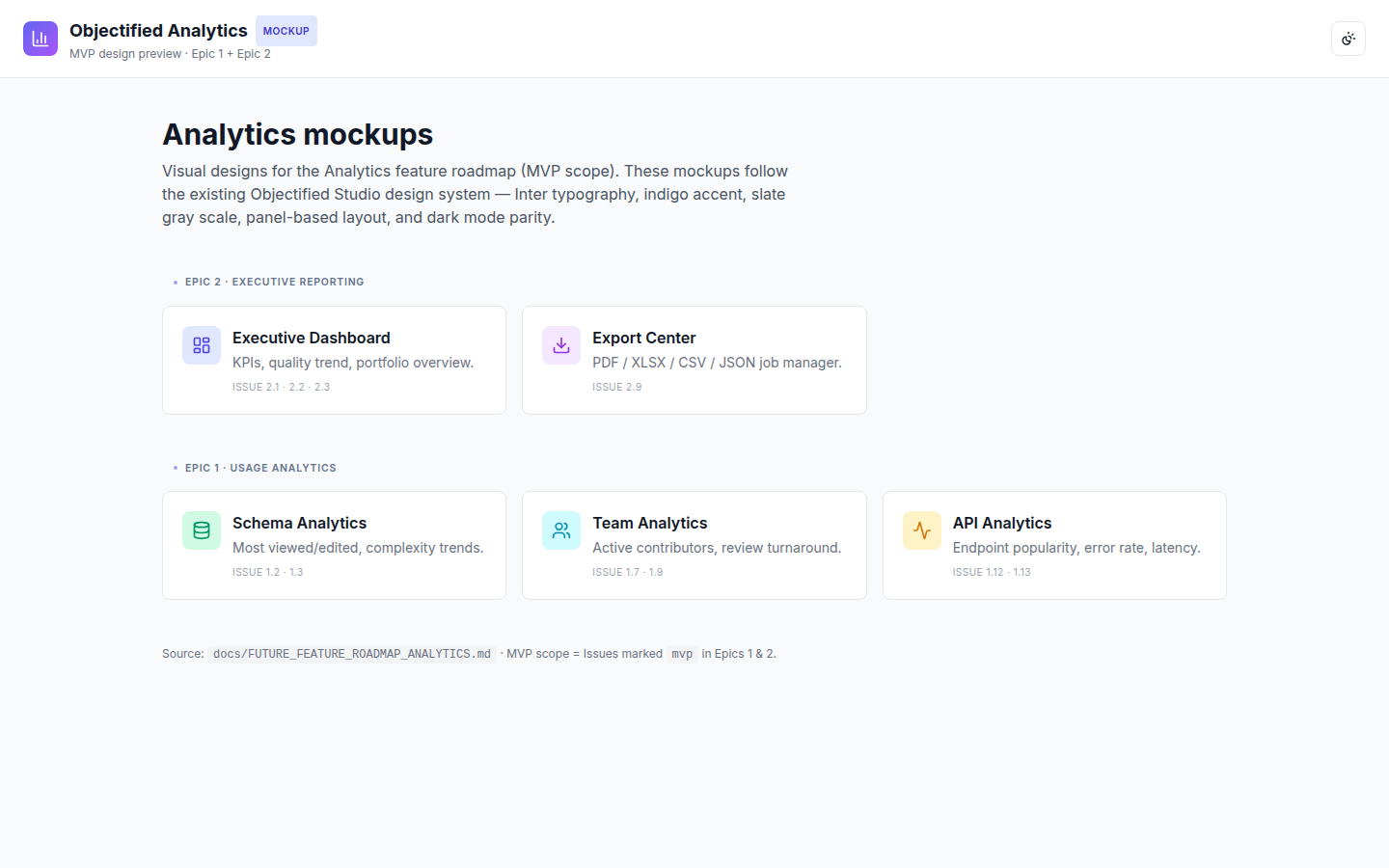Click the Analytics mockups page heading
The height and width of the screenshot is (868, 1389).
tap(297, 134)
